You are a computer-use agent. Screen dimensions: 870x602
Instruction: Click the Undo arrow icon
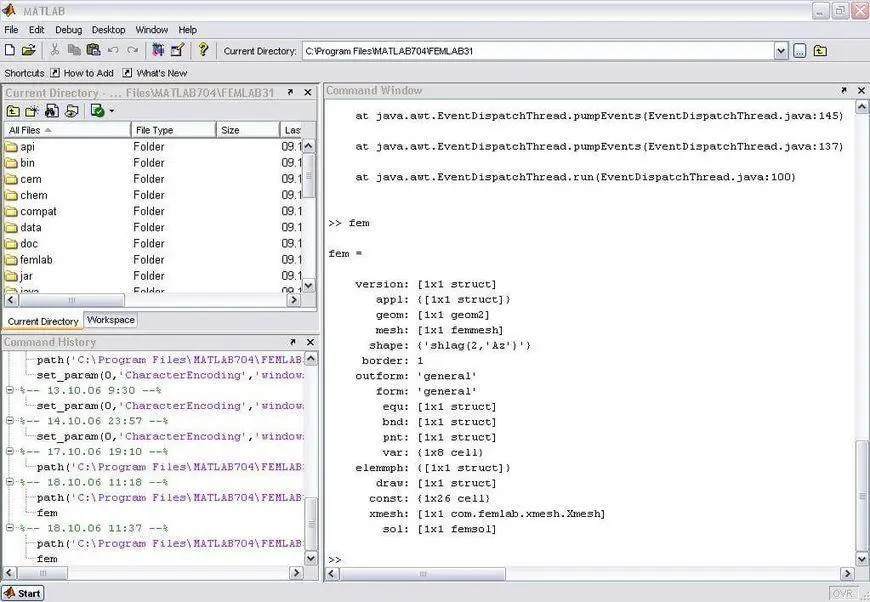point(113,50)
